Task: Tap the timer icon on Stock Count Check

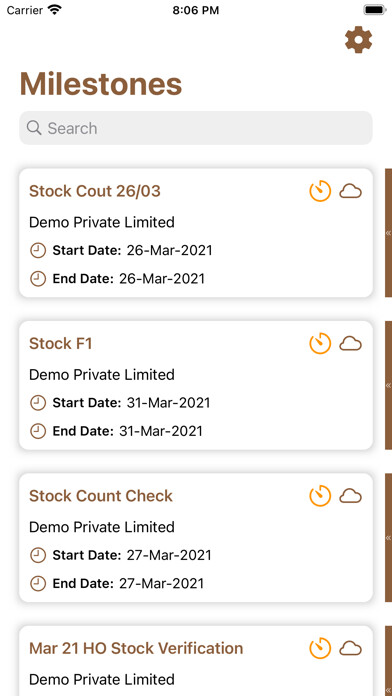Action: [x=320, y=496]
